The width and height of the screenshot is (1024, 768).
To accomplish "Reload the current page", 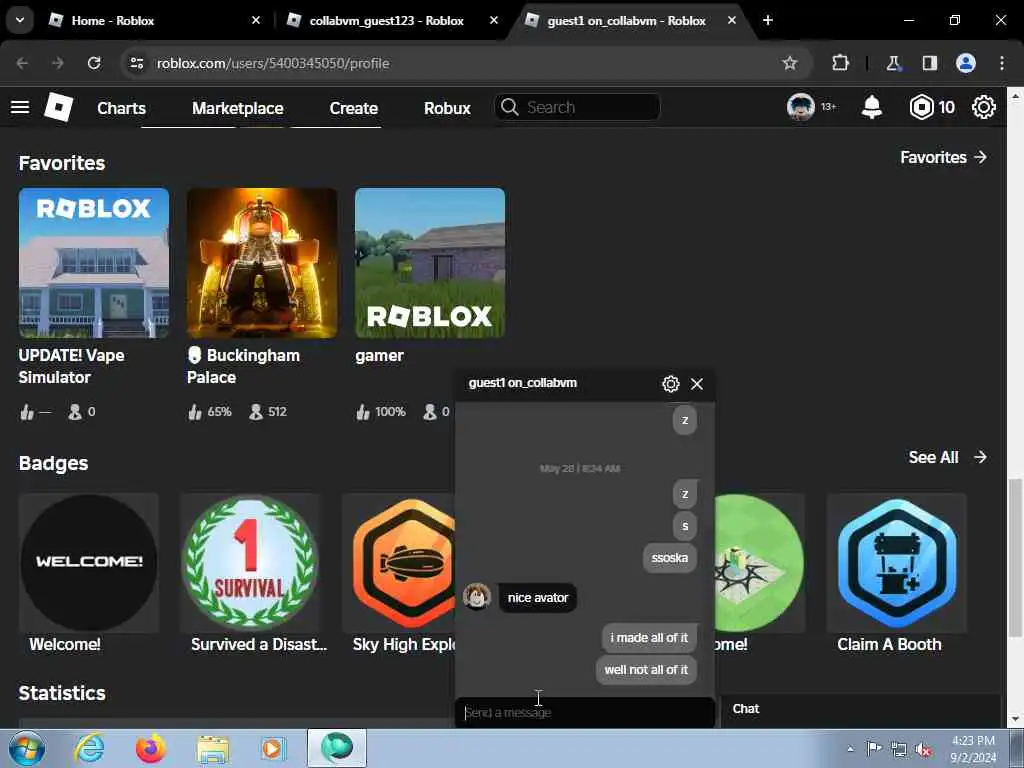I will (94, 63).
